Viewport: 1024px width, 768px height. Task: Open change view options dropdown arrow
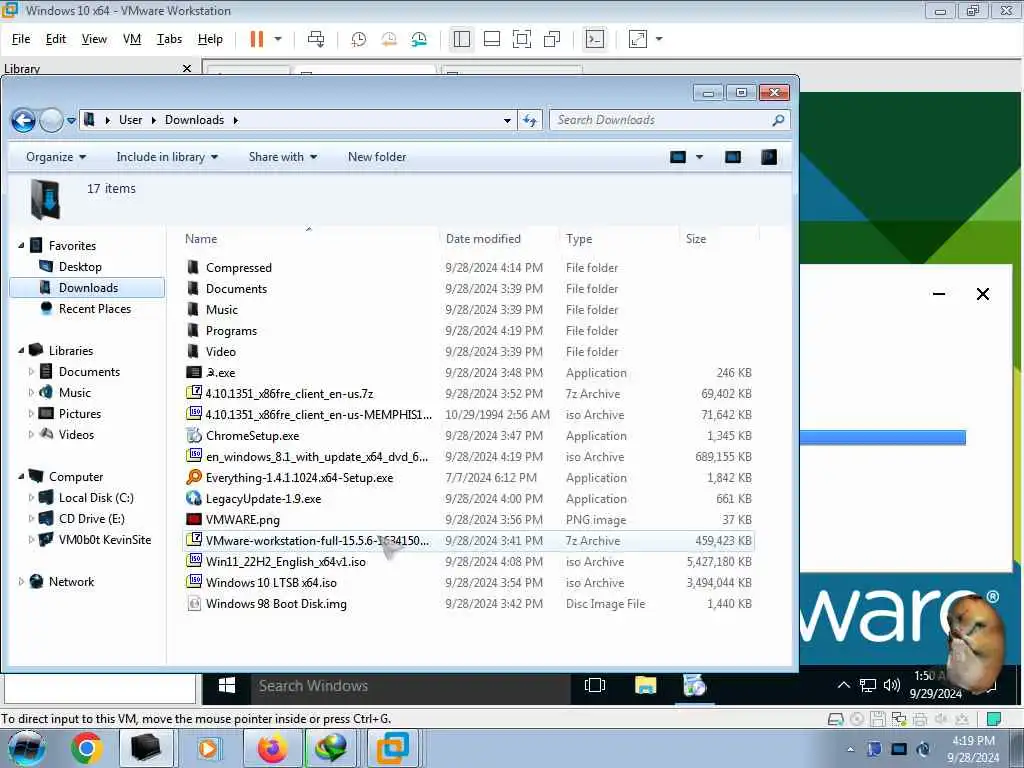[x=699, y=157]
